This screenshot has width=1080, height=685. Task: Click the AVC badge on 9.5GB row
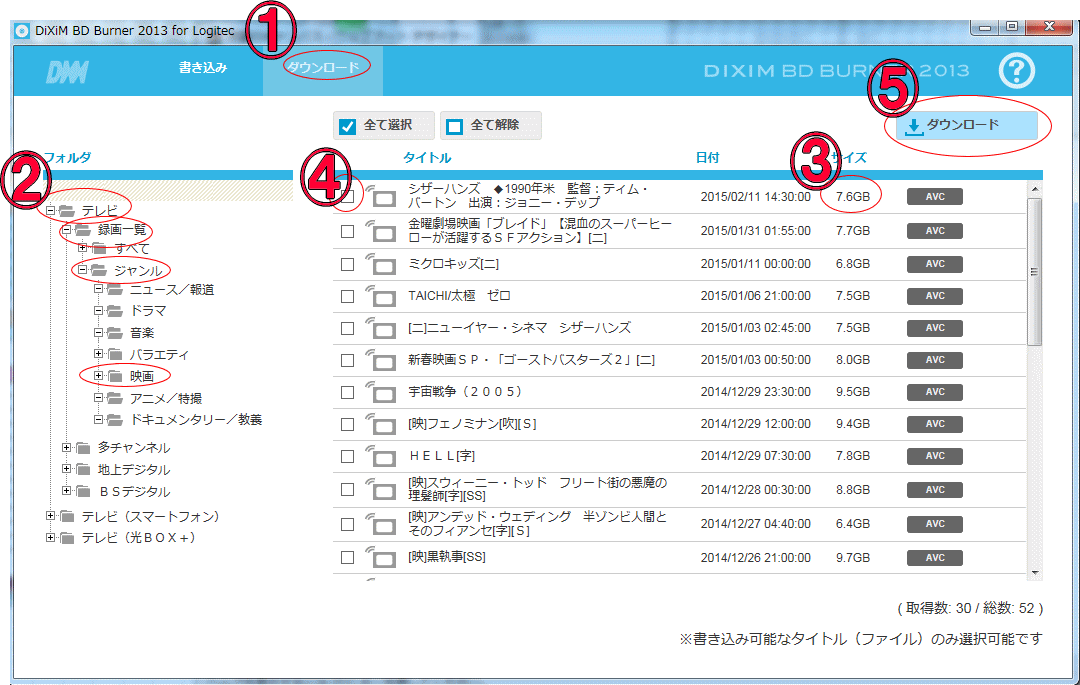tap(935, 392)
